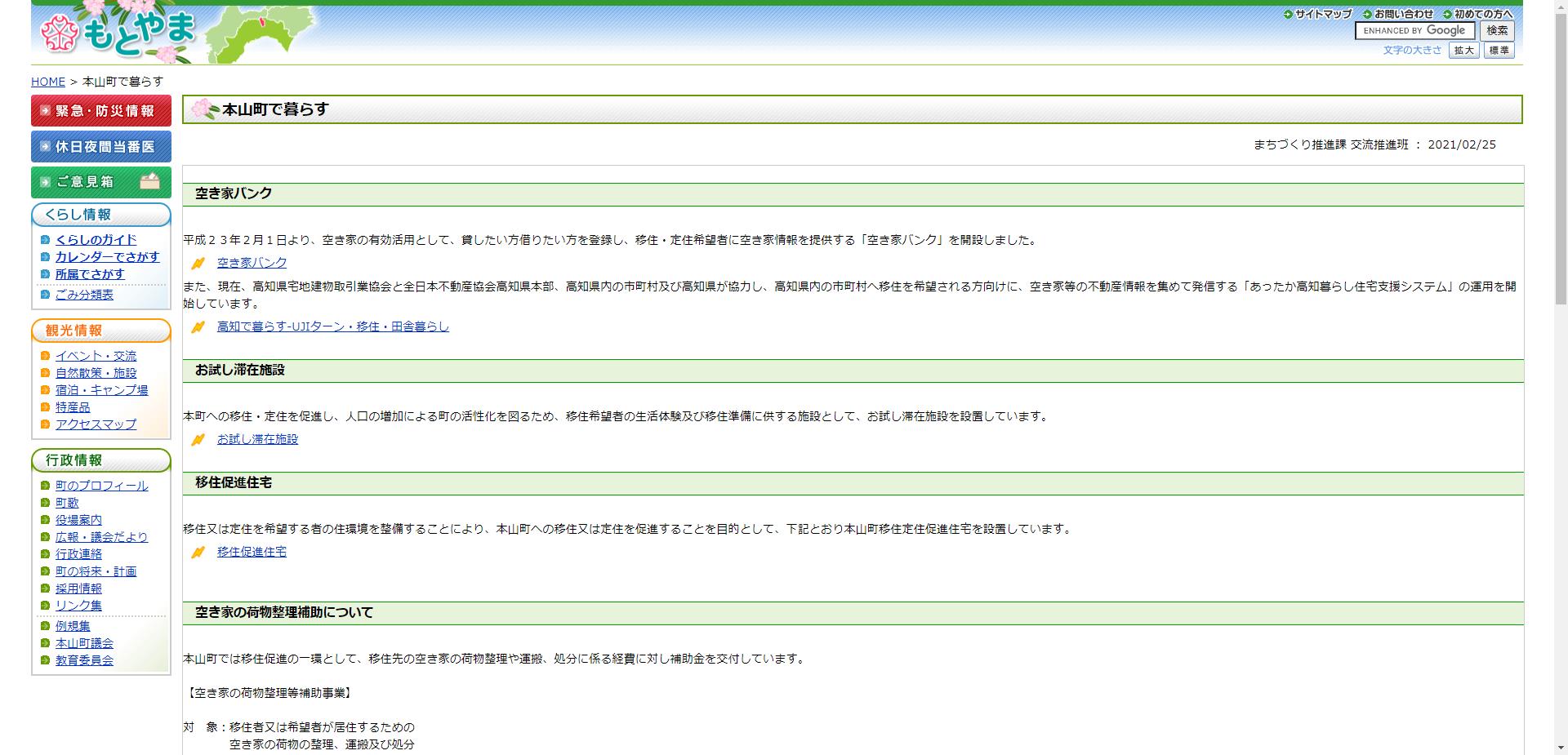This screenshot has width=1568, height=755.
Task: Click the green arrow icon before サイトマップ
Action: pyautogui.click(x=1287, y=13)
